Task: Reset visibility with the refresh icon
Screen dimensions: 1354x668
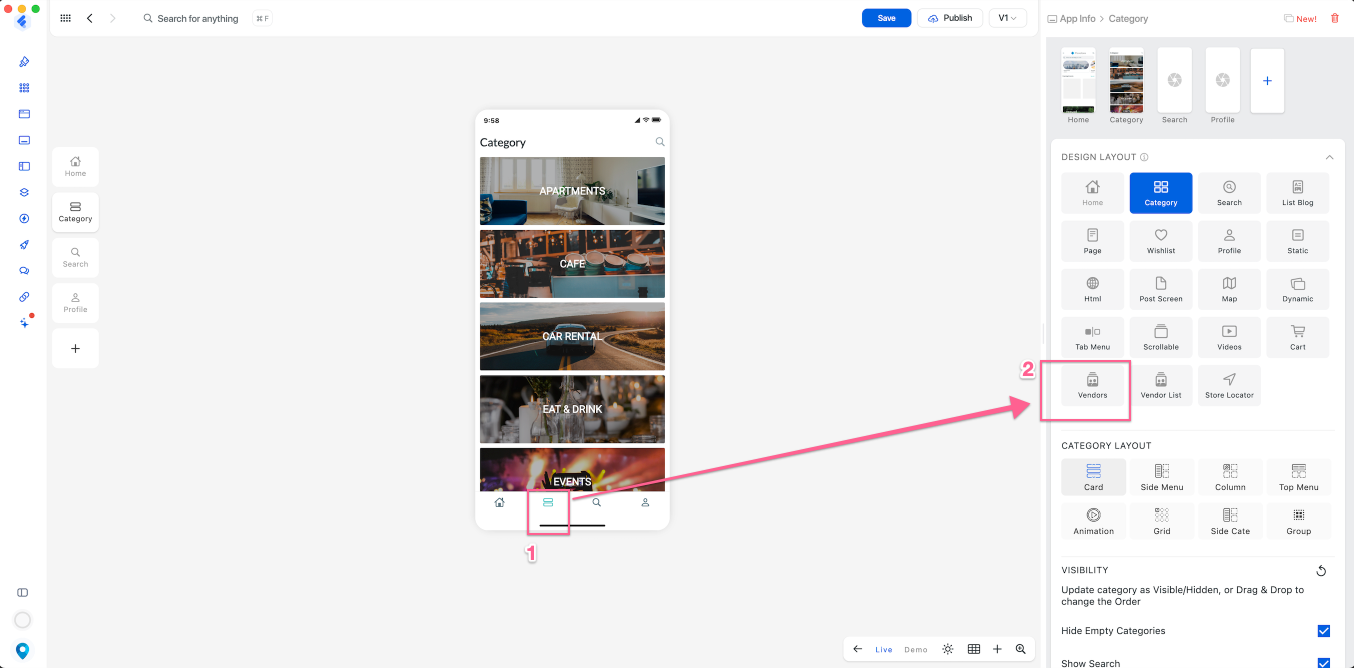Action: [x=1321, y=571]
